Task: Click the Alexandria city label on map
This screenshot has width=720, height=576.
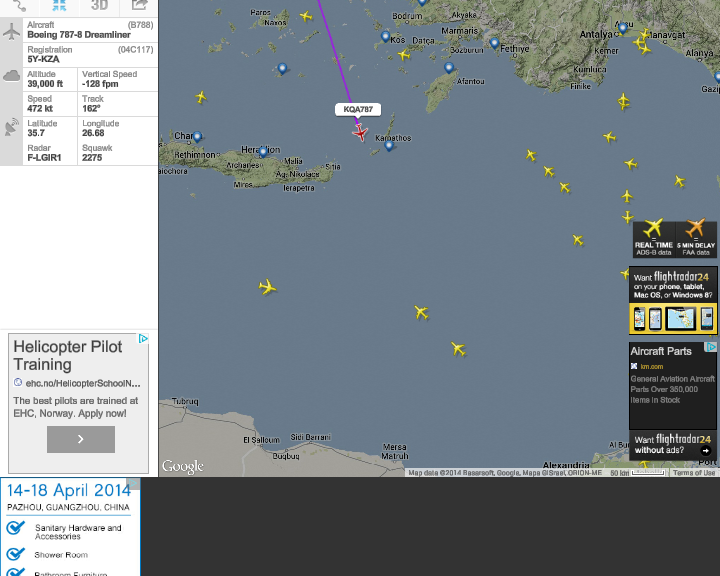Action: pos(566,465)
